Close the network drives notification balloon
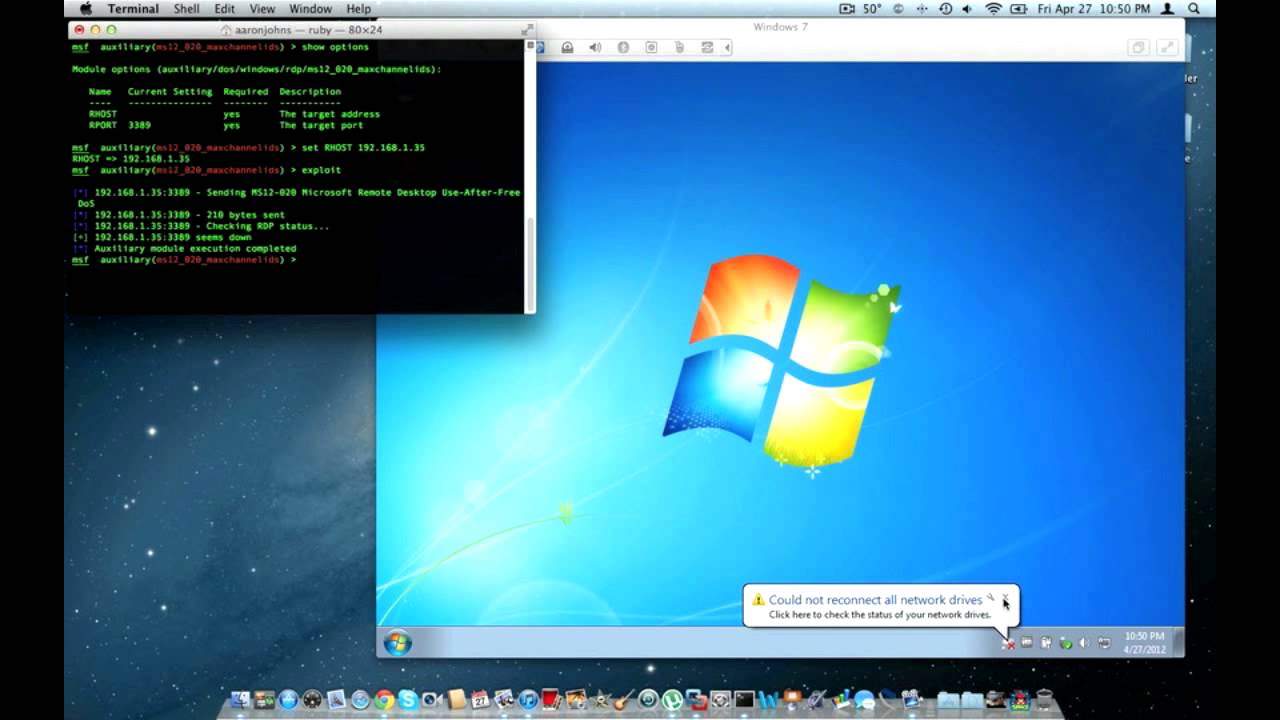The image size is (1280, 720). pos(1006,598)
